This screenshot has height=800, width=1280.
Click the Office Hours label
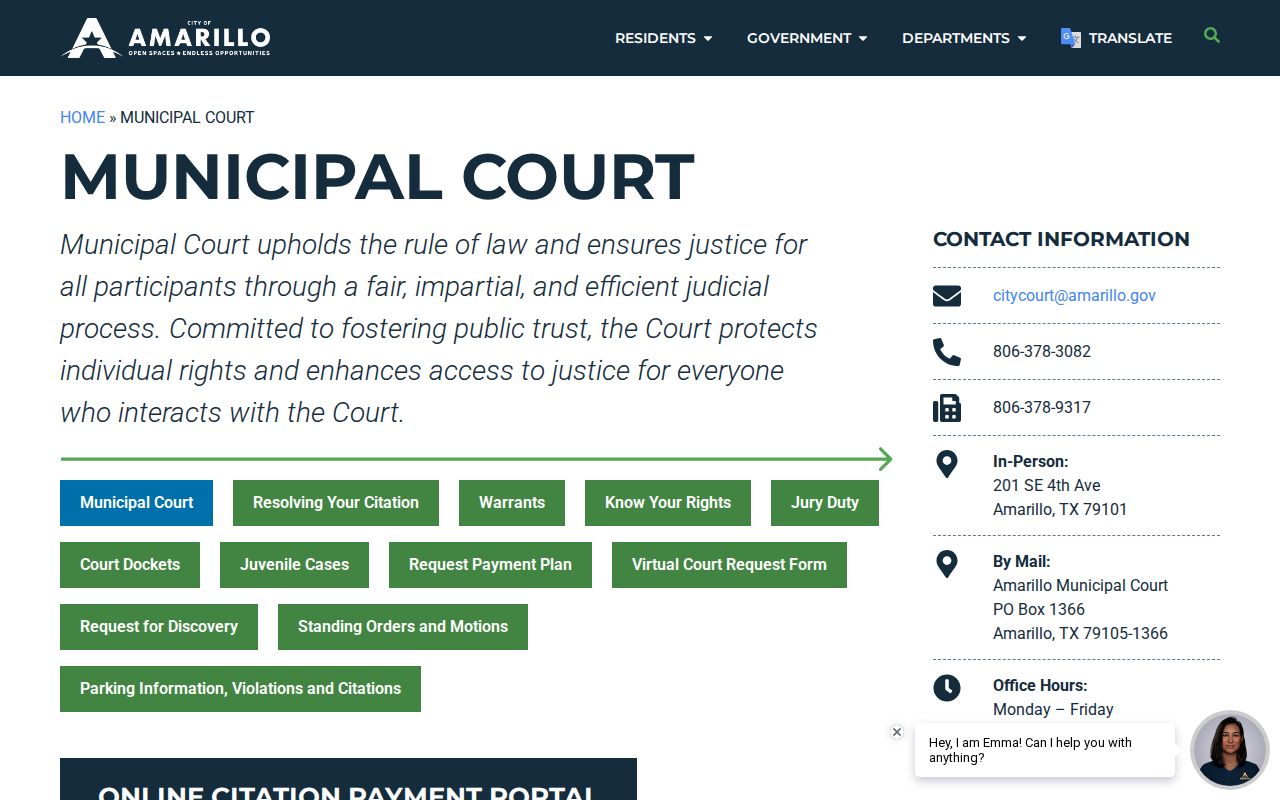pyautogui.click(x=1040, y=685)
